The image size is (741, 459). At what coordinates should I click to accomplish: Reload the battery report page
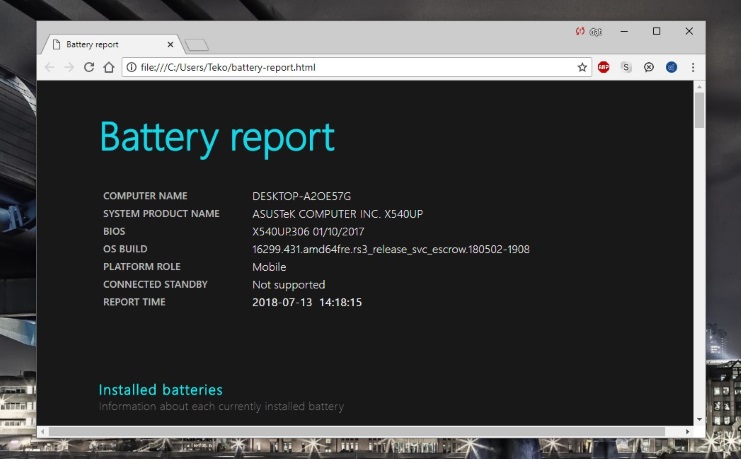tap(89, 67)
